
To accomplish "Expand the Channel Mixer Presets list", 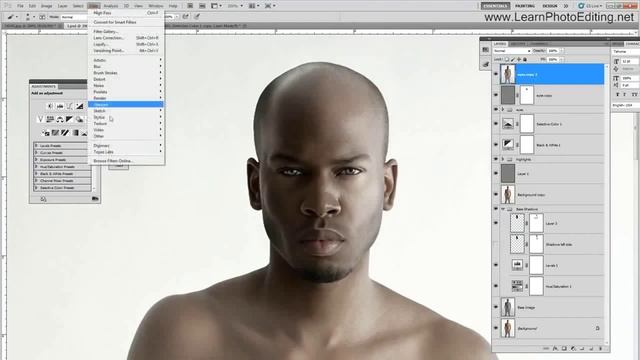I will (x=36, y=180).
